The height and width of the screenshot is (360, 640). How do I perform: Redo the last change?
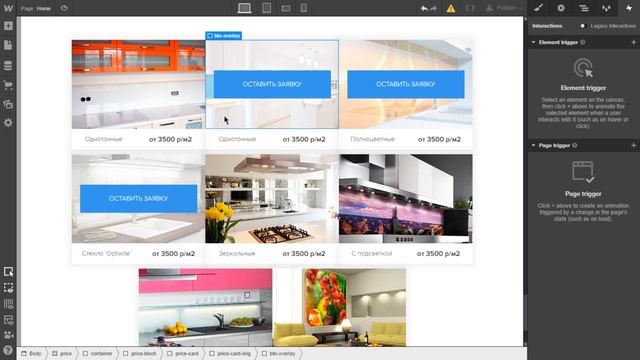coord(433,8)
